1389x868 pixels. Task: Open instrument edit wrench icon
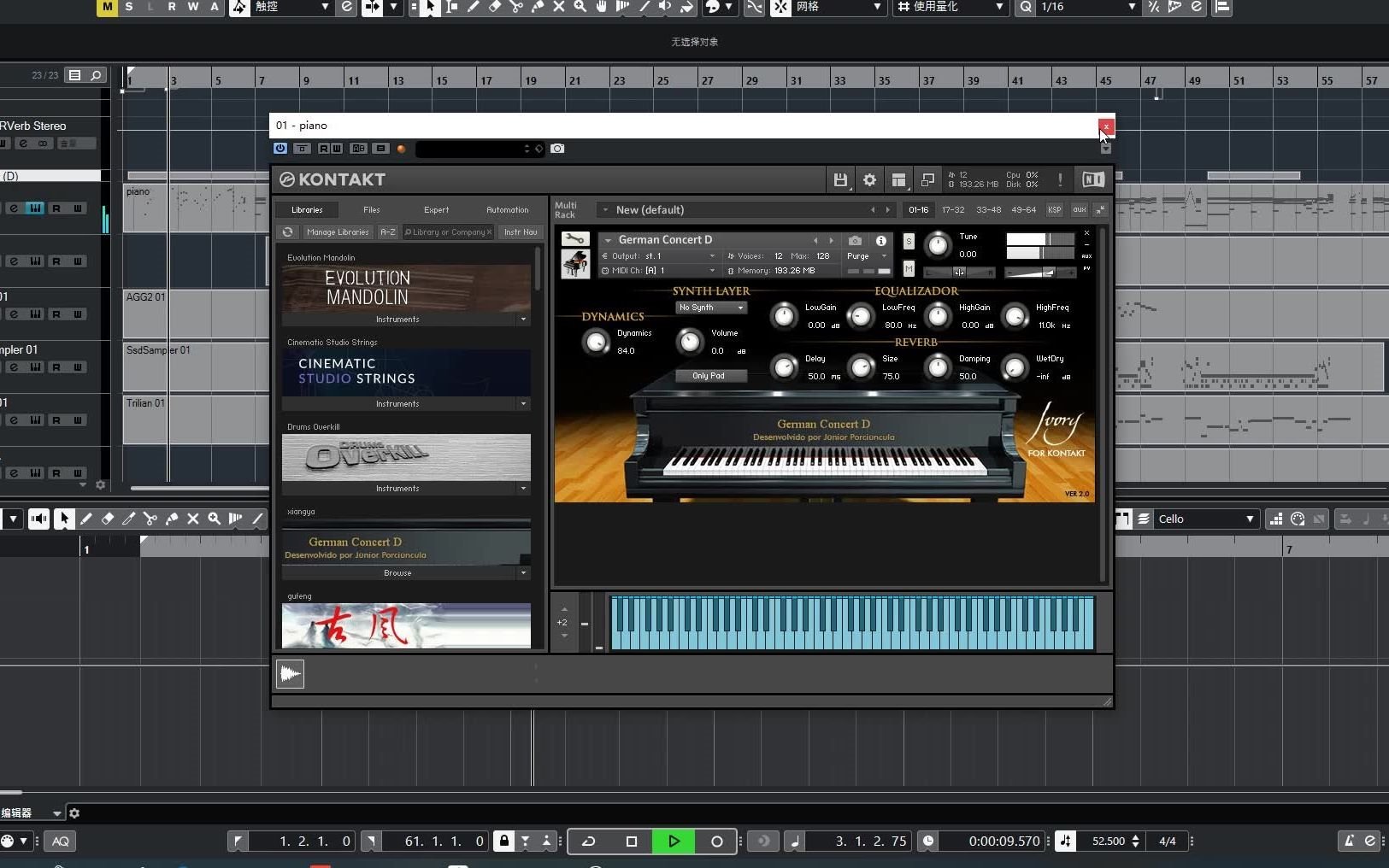(x=575, y=239)
